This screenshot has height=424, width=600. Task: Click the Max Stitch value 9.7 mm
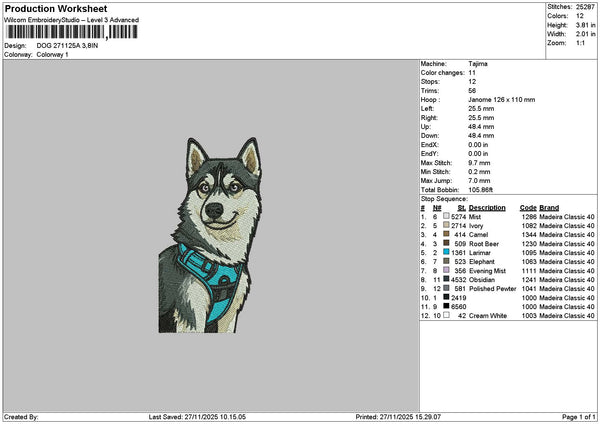point(479,163)
